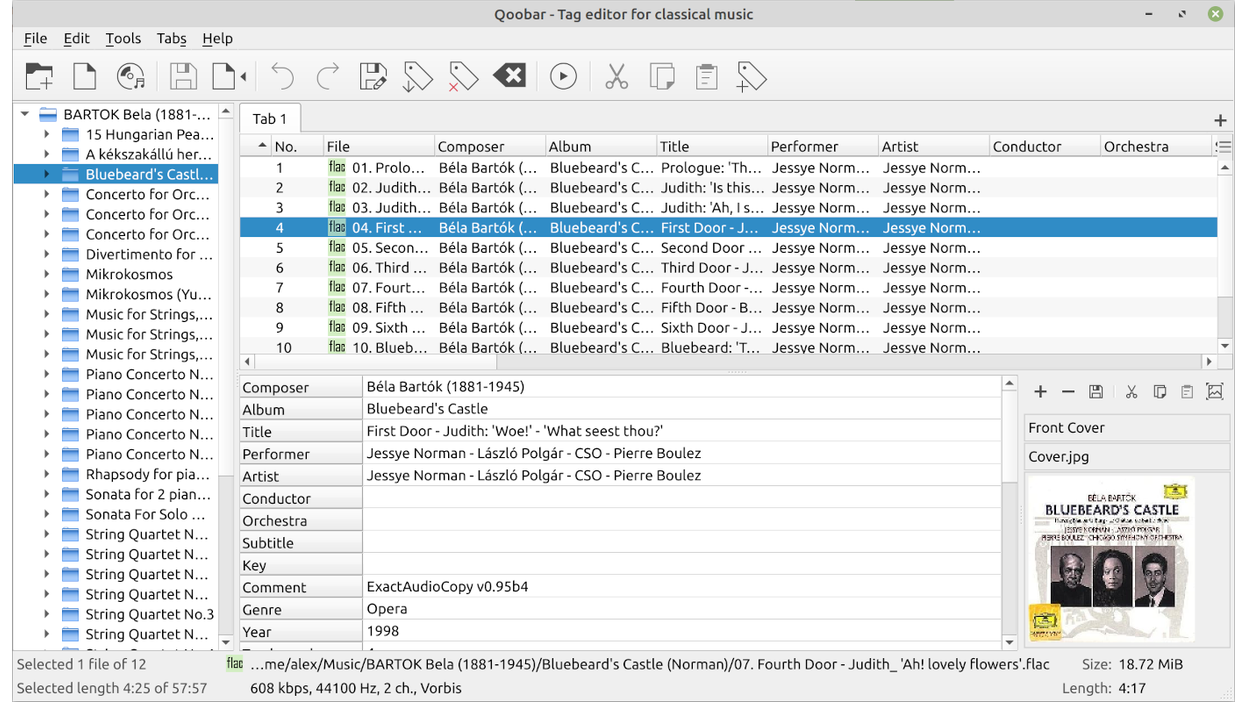Image resolution: width=1248 pixels, height=702 pixels.
Task: Expand the Mikrokosmos folder node
Action: click(46, 274)
